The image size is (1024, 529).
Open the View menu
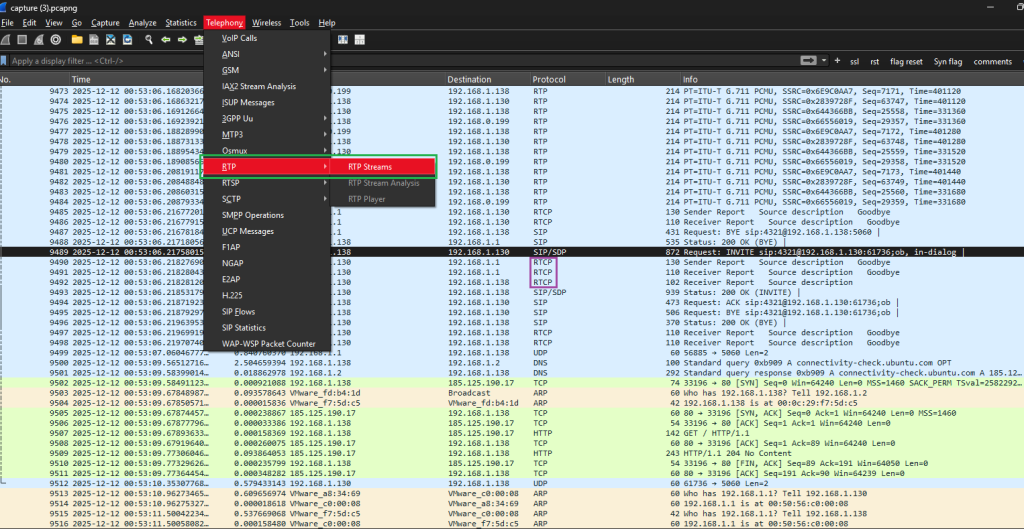point(54,23)
